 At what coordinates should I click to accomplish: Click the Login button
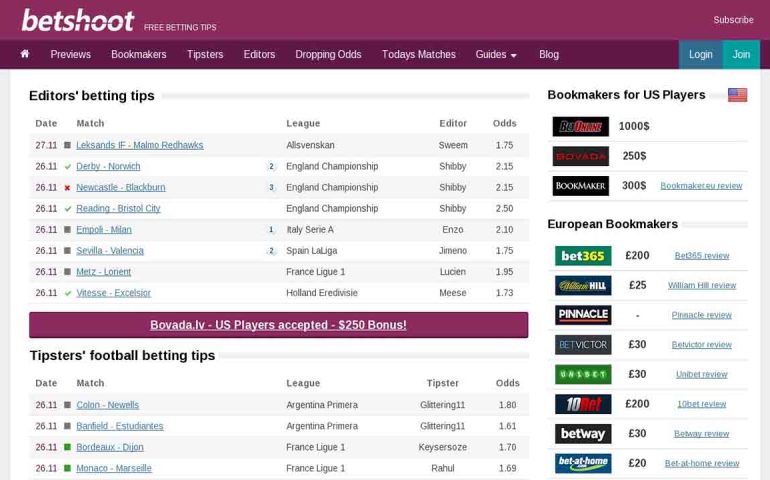pos(701,55)
